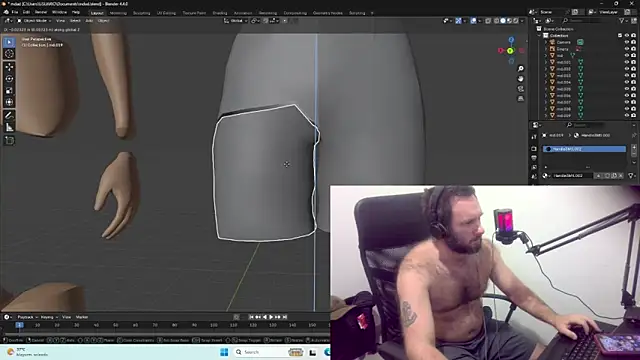Screen dimensions: 640x360
Task: Switch to the Shading workspace tab
Action: pos(220,13)
